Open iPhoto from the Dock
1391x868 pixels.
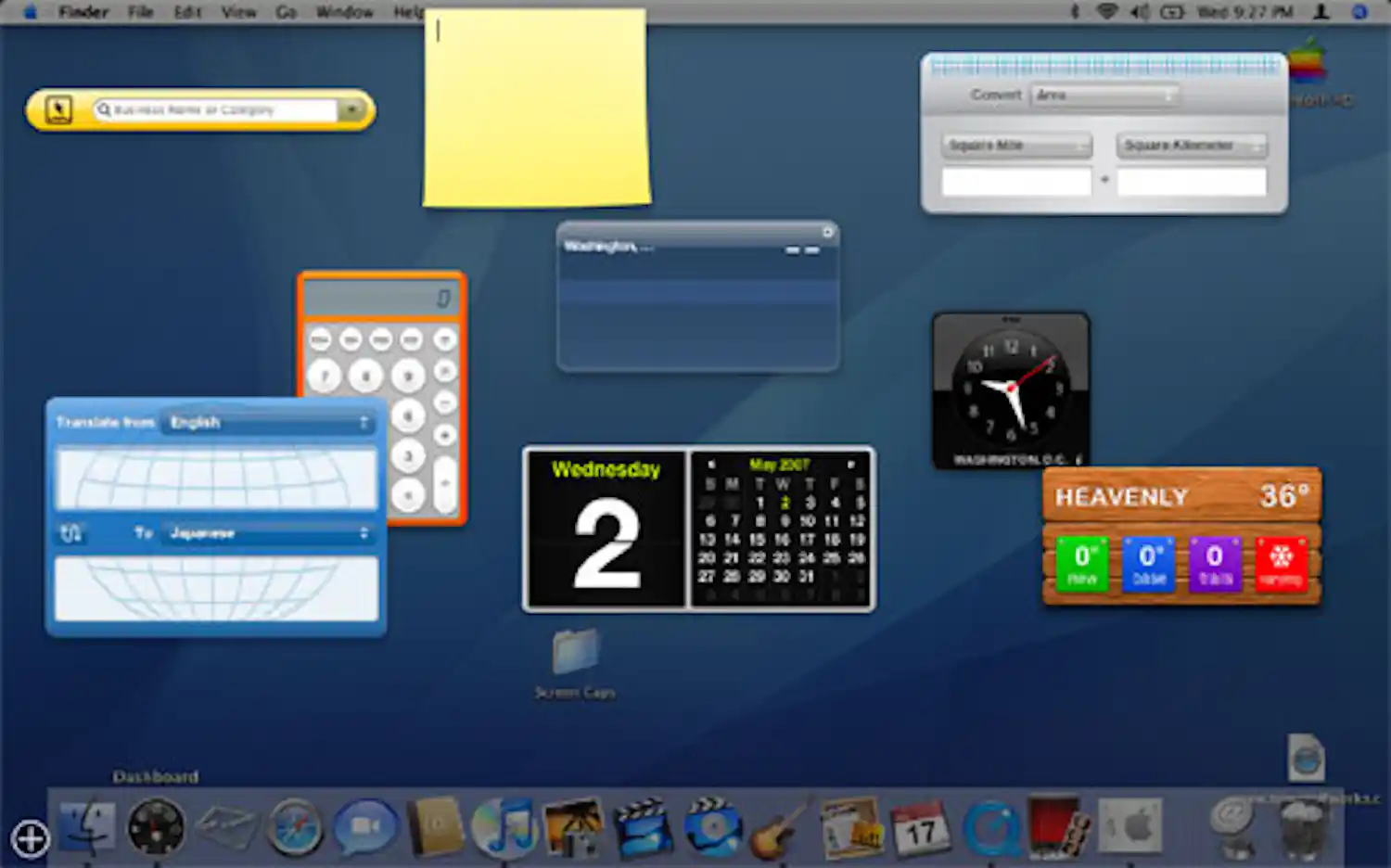(573, 828)
